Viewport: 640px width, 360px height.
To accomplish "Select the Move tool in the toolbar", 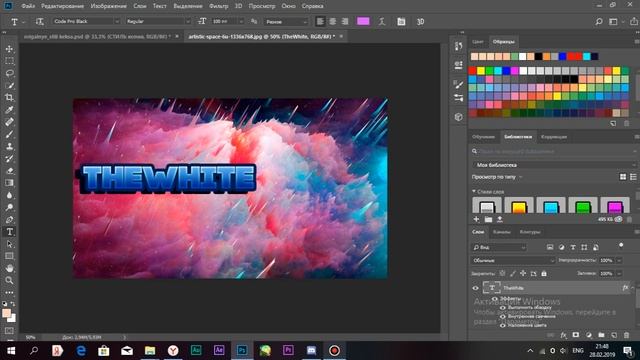I will click(9, 49).
